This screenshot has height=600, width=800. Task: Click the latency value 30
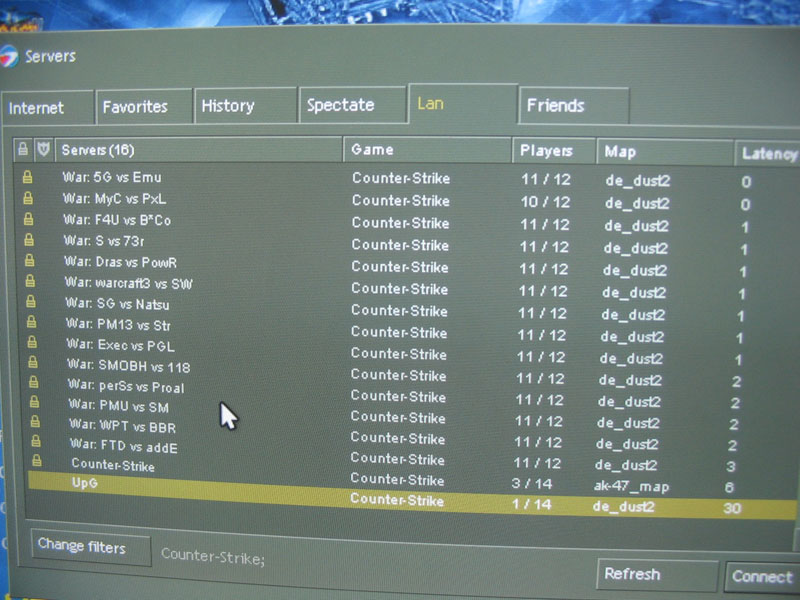(732, 508)
